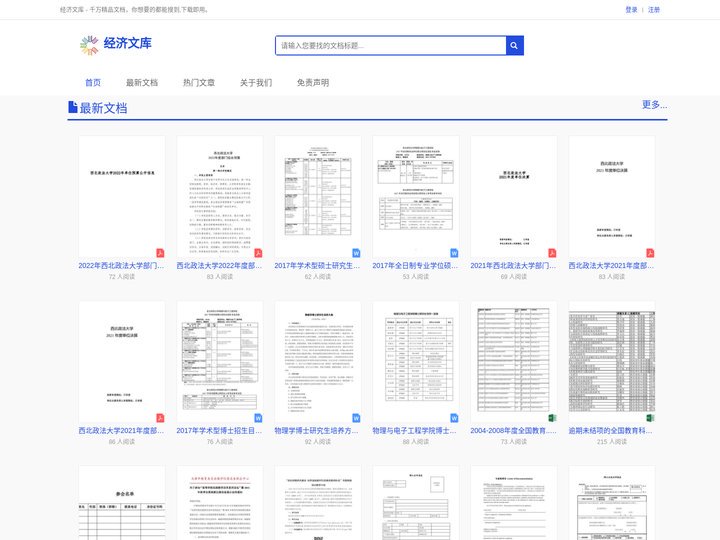This screenshot has height=540, width=720.
Task: Click PDF icon on 2021年西北政法大学部门 thumbnail
Action: 552,253
